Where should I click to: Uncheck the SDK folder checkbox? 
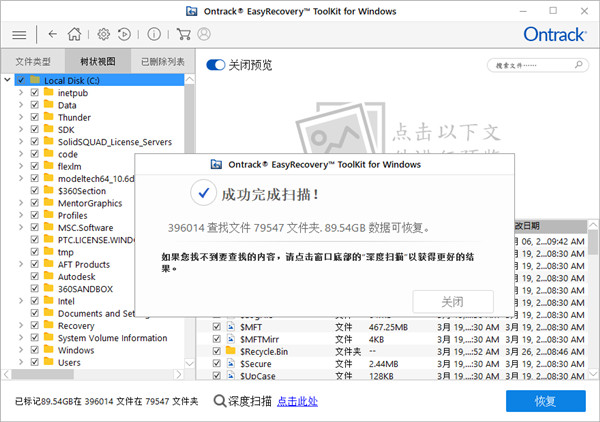pos(34,129)
